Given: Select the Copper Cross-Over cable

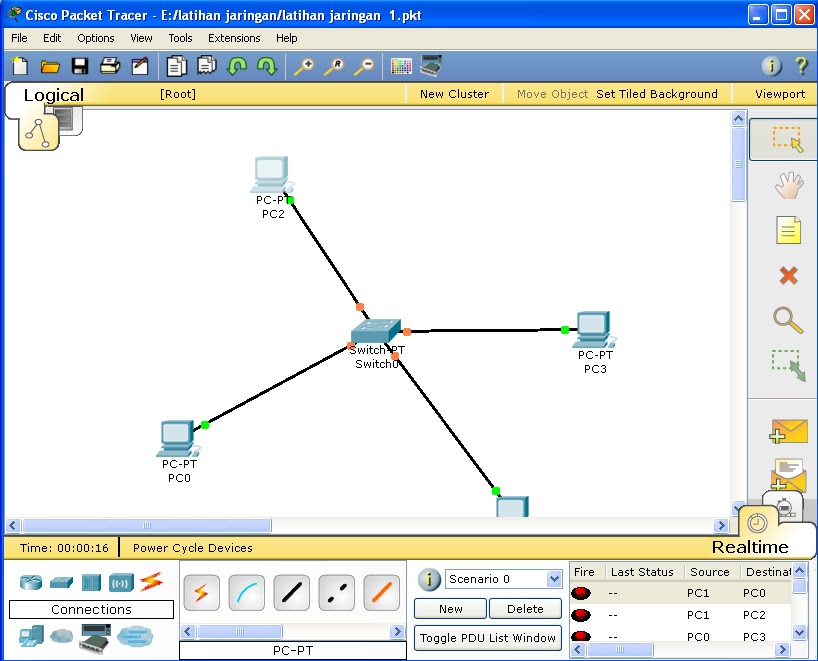Looking at the screenshot, I should pyautogui.click(x=336, y=594).
